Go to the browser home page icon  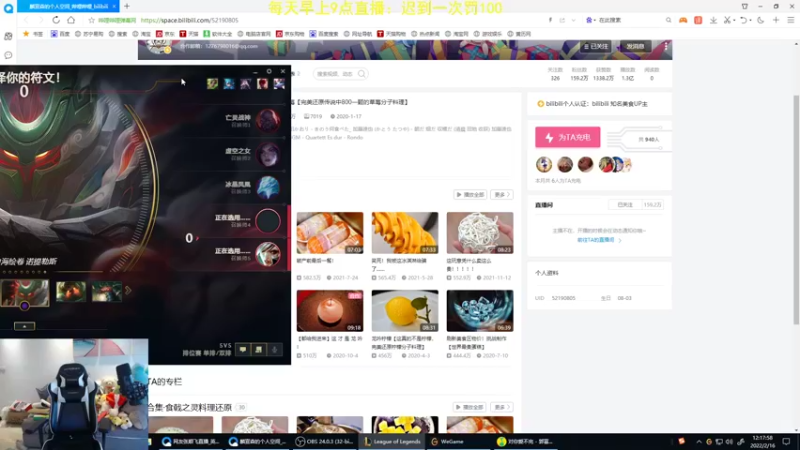pos(71,20)
